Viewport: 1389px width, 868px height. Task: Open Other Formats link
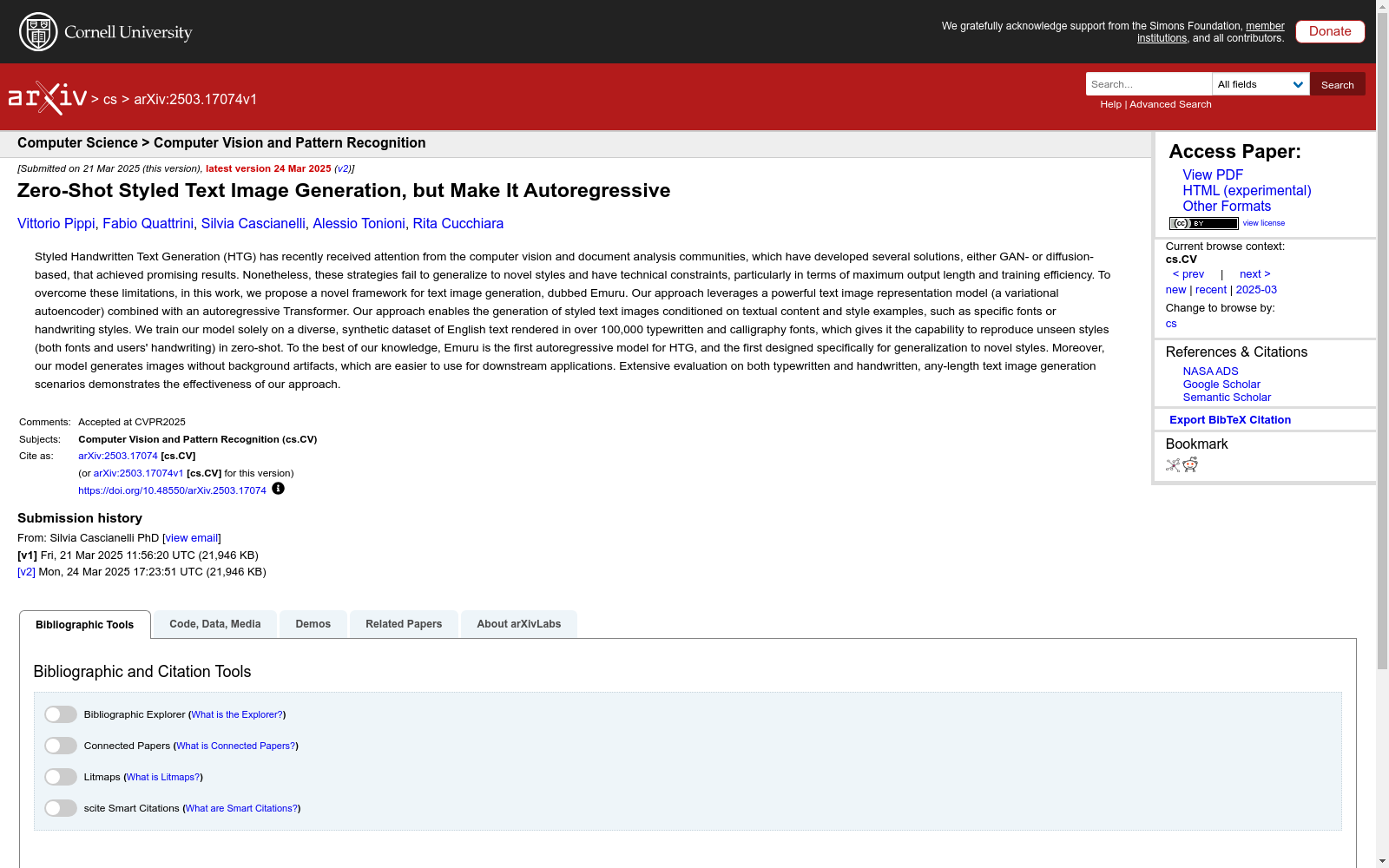1227,206
